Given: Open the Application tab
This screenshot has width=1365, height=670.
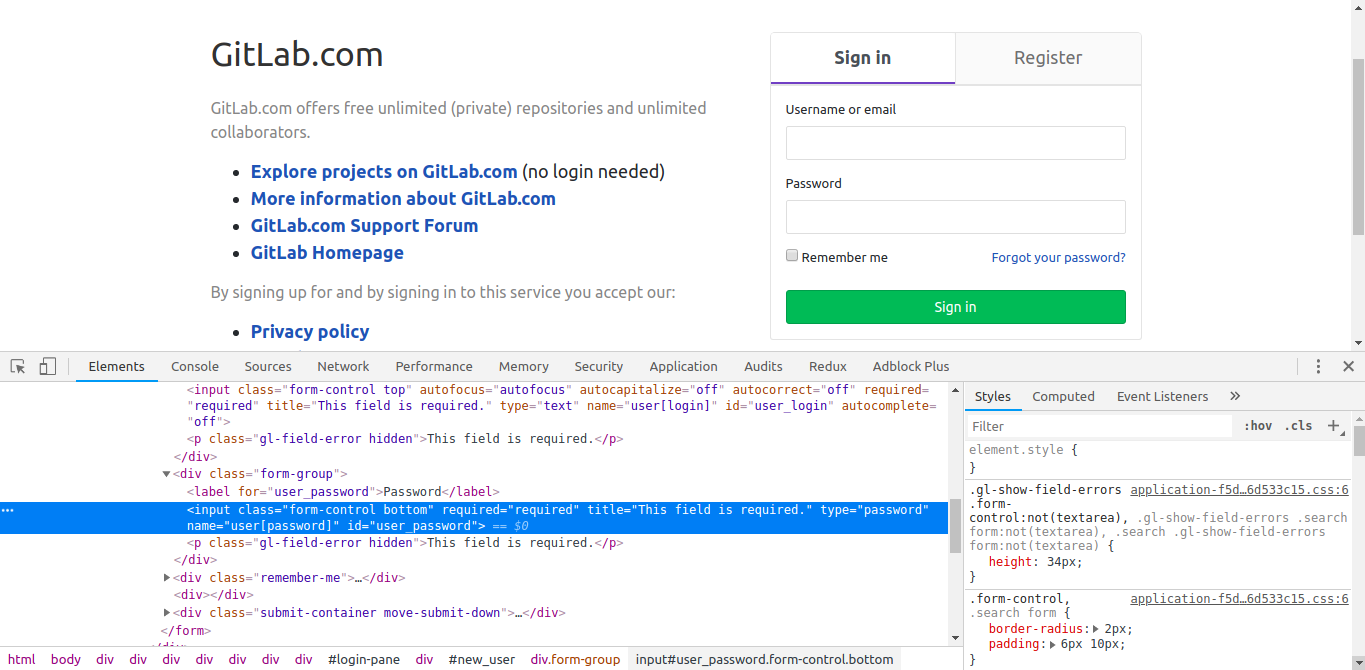Looking at the screenshot, I should [x=684, y=367].
